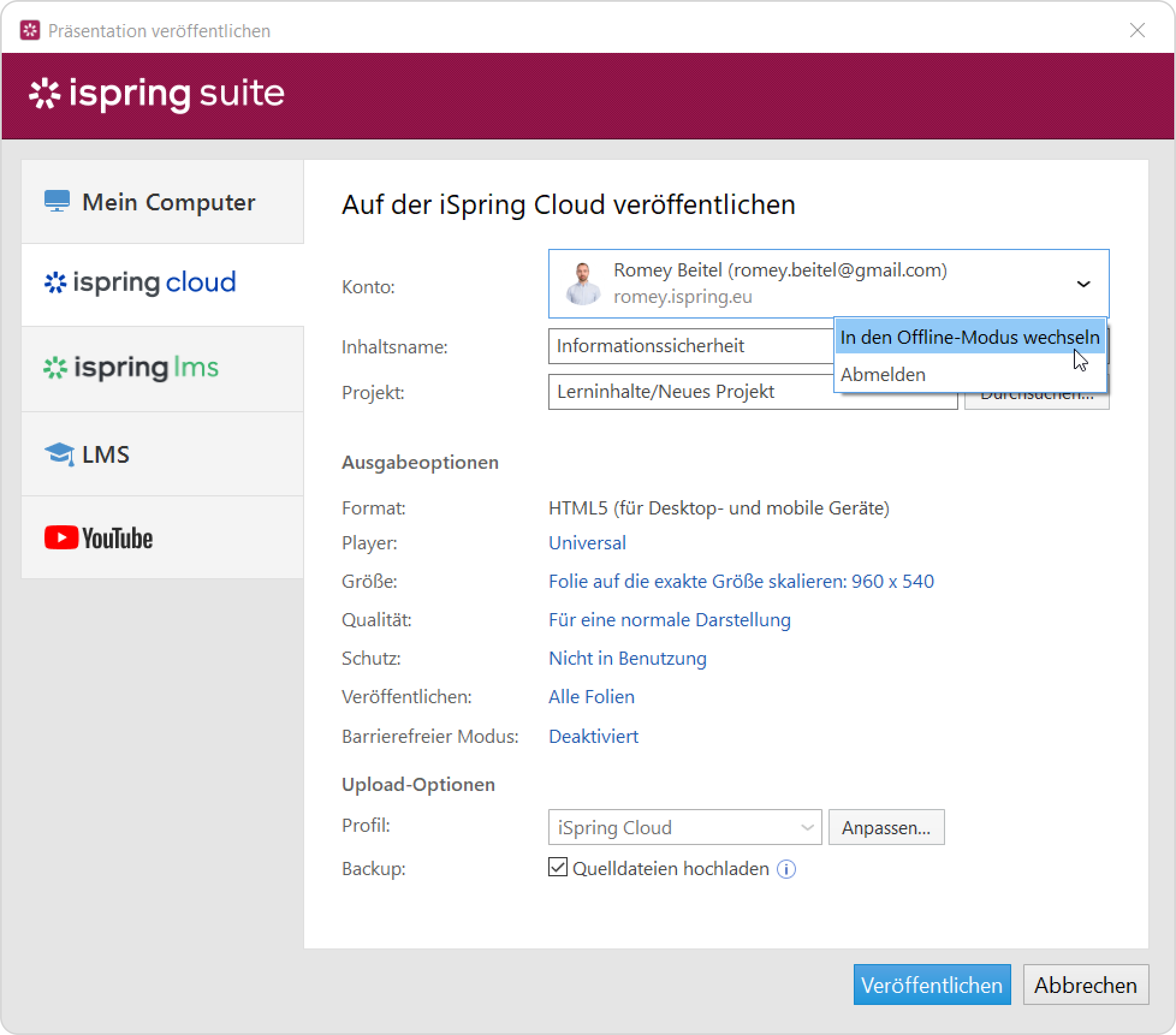Click the LMS graduation cap icon

click(x=59, y=454)
